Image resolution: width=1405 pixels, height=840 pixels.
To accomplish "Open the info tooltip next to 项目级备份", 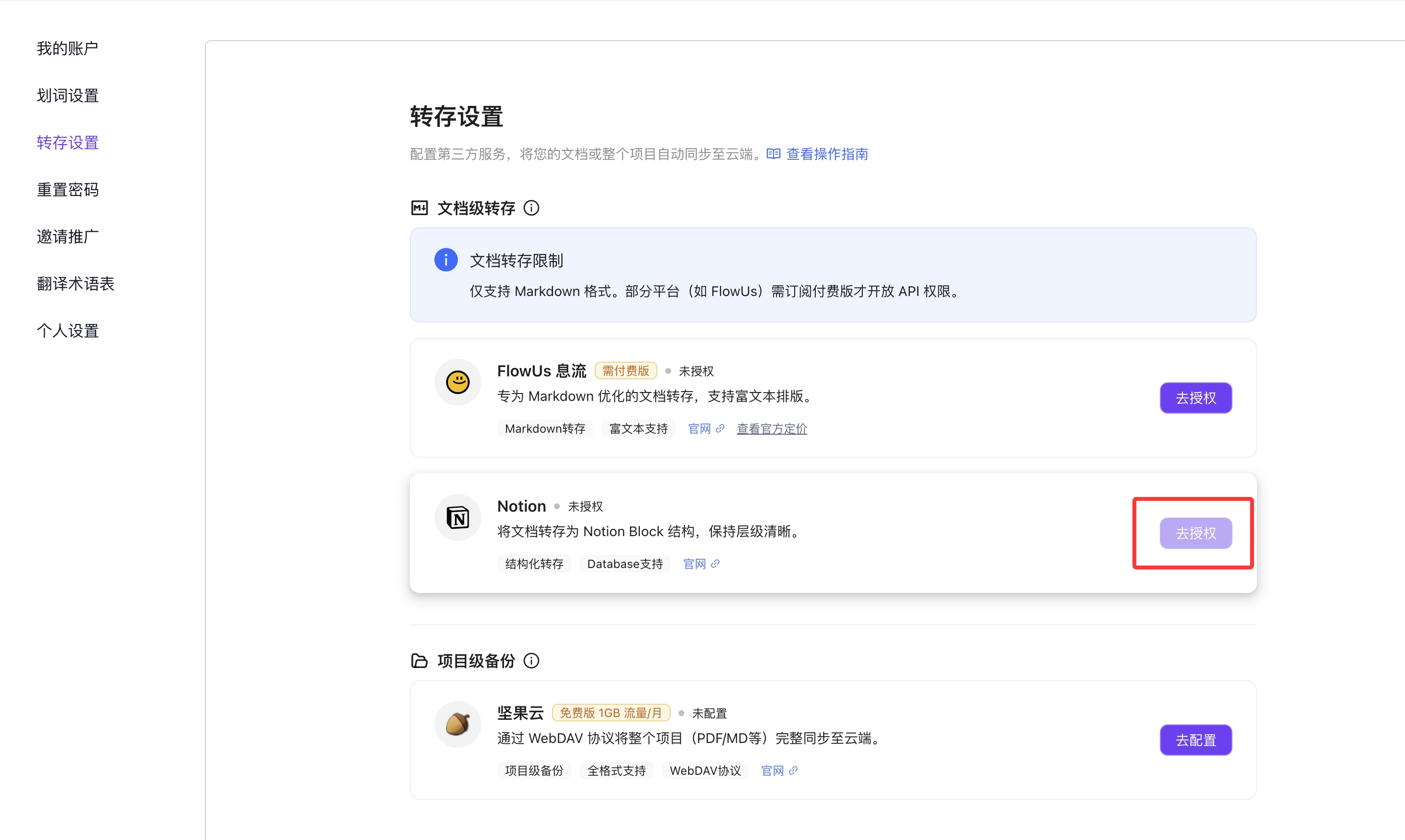I will [x=531, y=661].
